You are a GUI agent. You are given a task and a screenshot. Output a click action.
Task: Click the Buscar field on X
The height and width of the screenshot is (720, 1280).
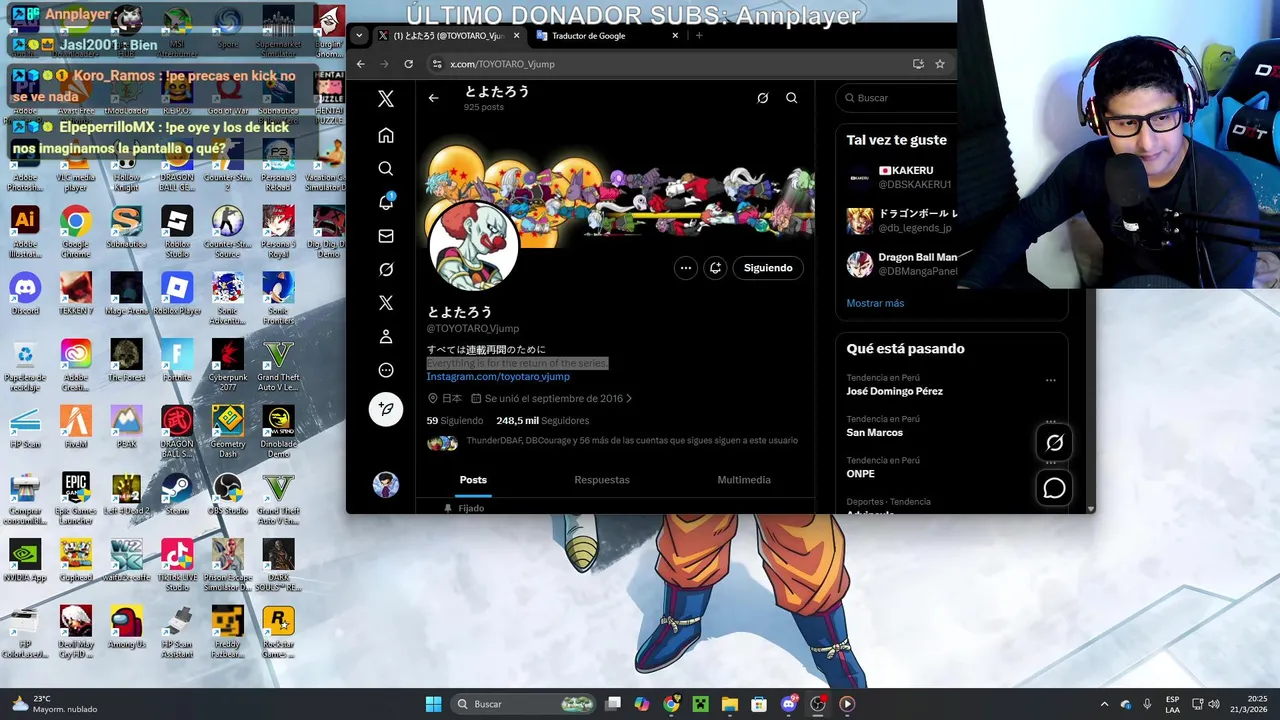point(896,98)
